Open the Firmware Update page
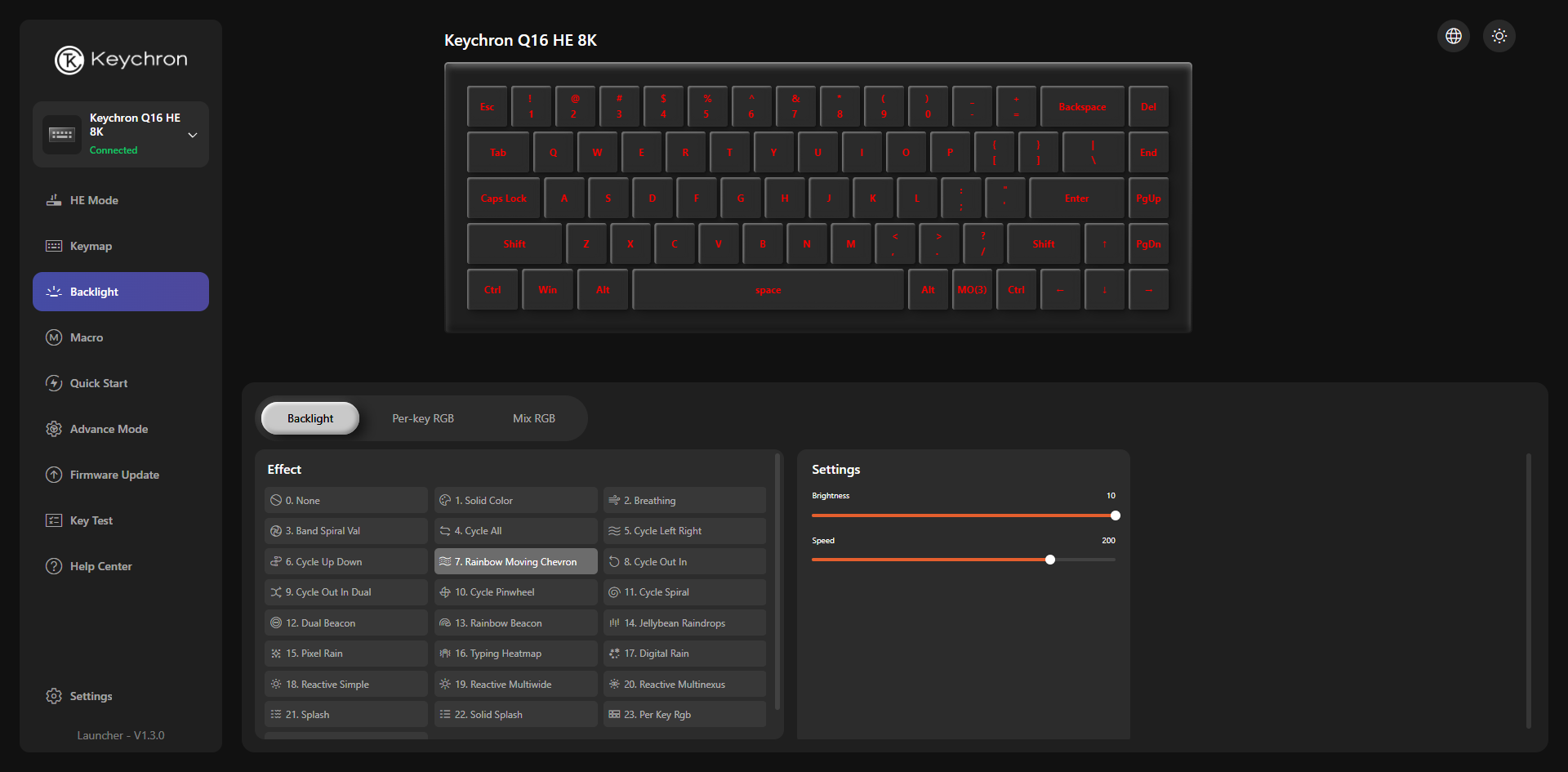This screenshot has height=772, width=1568. [x=114, y=475]
